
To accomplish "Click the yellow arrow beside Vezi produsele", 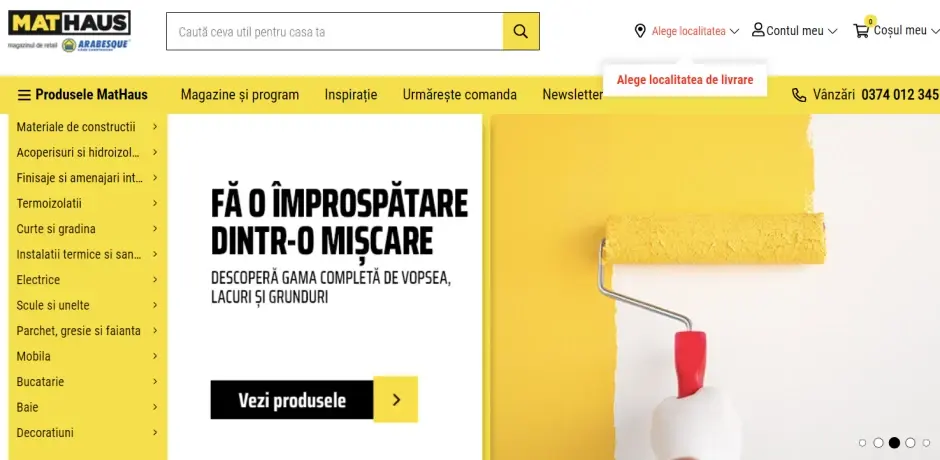I will point(396,399).
